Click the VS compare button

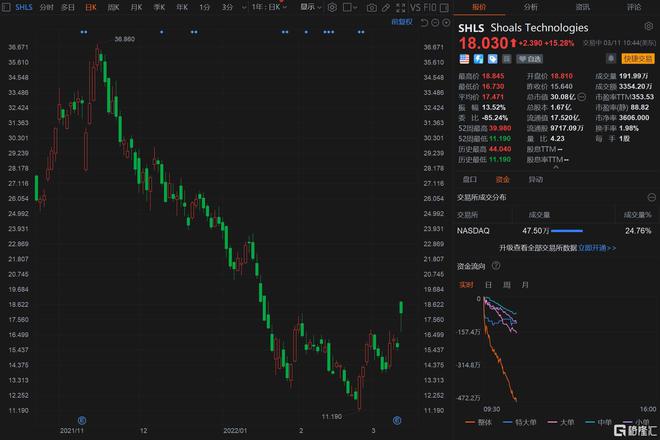(x=415, y=8)
